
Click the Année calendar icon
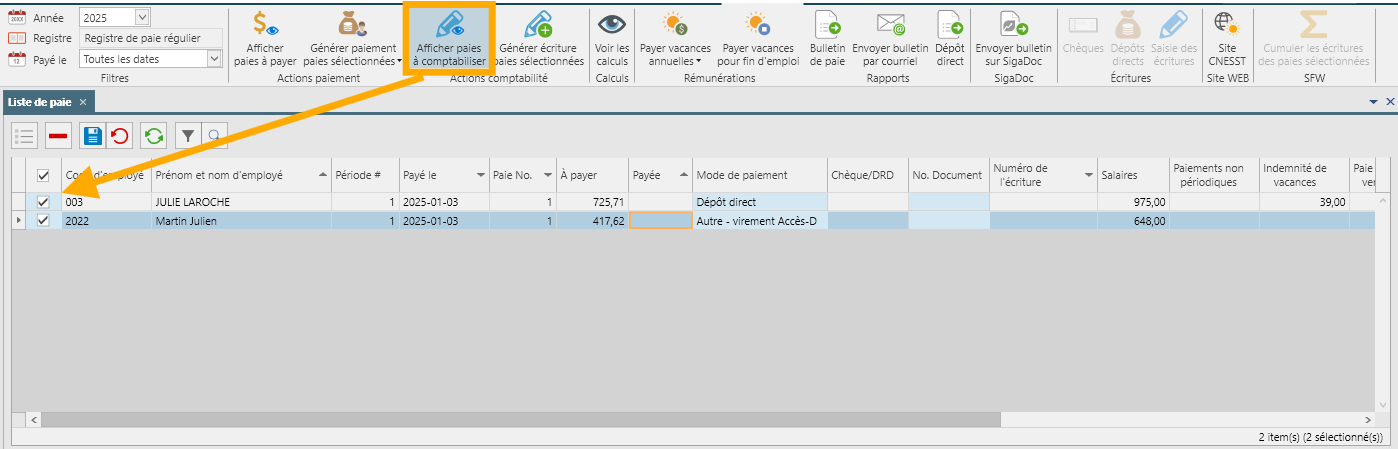coord(17,17)
